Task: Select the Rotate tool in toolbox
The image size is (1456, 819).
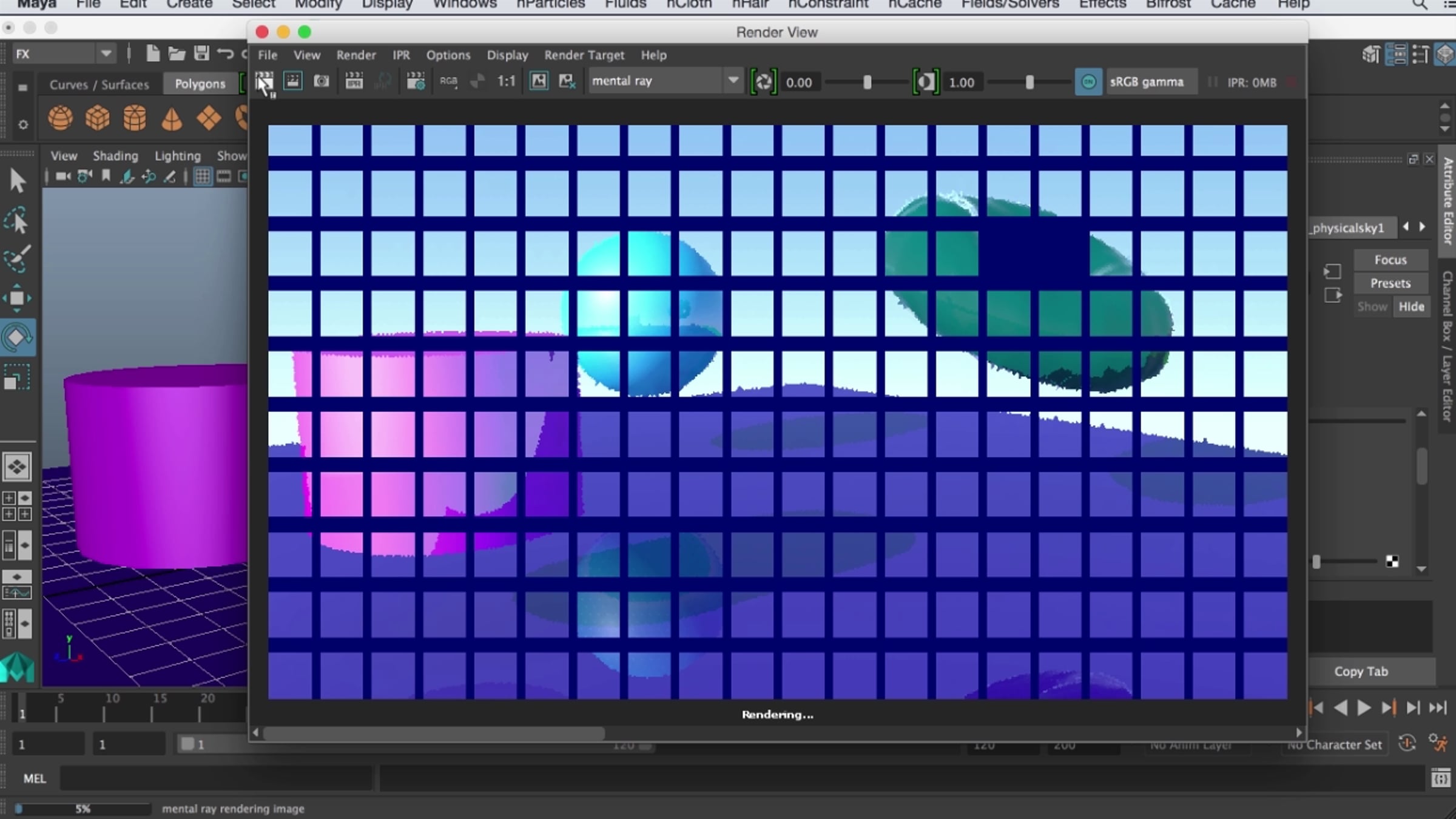Action: coord(17,337)
